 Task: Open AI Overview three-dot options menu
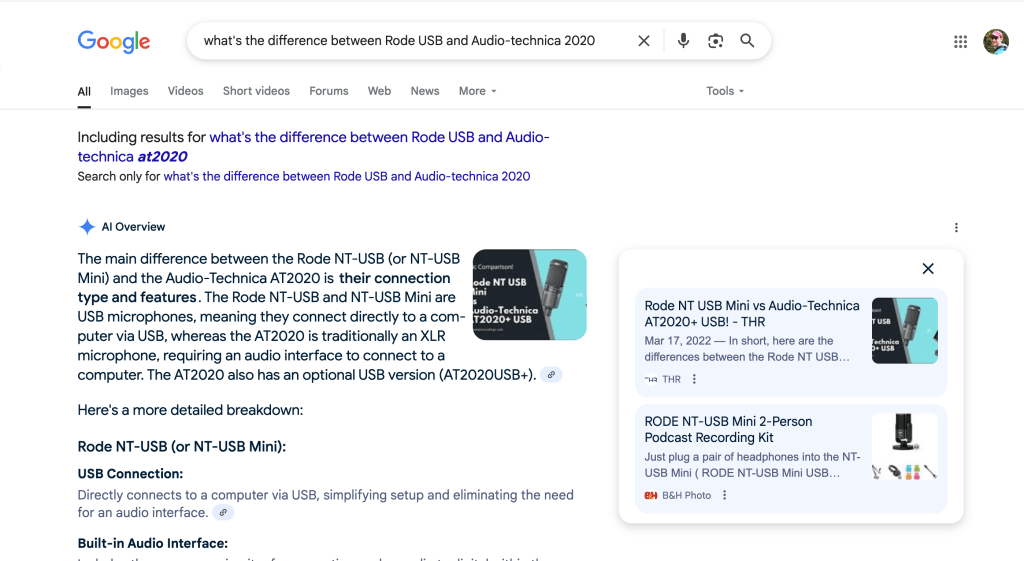click(x=956, y=228)
